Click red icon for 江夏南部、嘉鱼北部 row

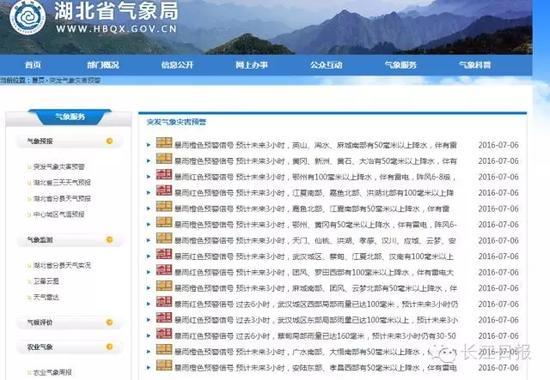pyautogui.click(x=164, y=191)
